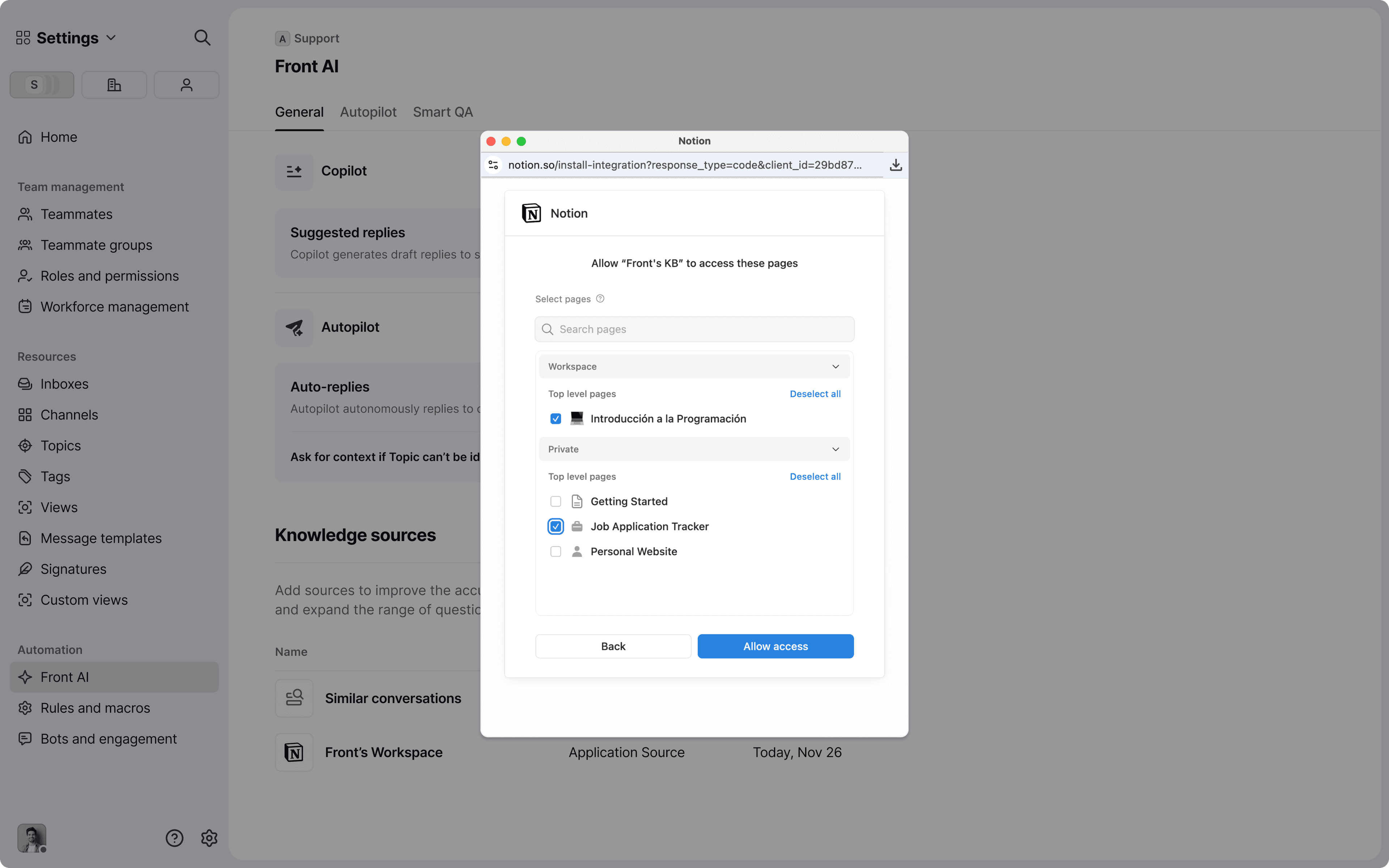This screenshot has width=1389, height=868.
Task: Check the Getting Started page
Action: tap(556, 501)
